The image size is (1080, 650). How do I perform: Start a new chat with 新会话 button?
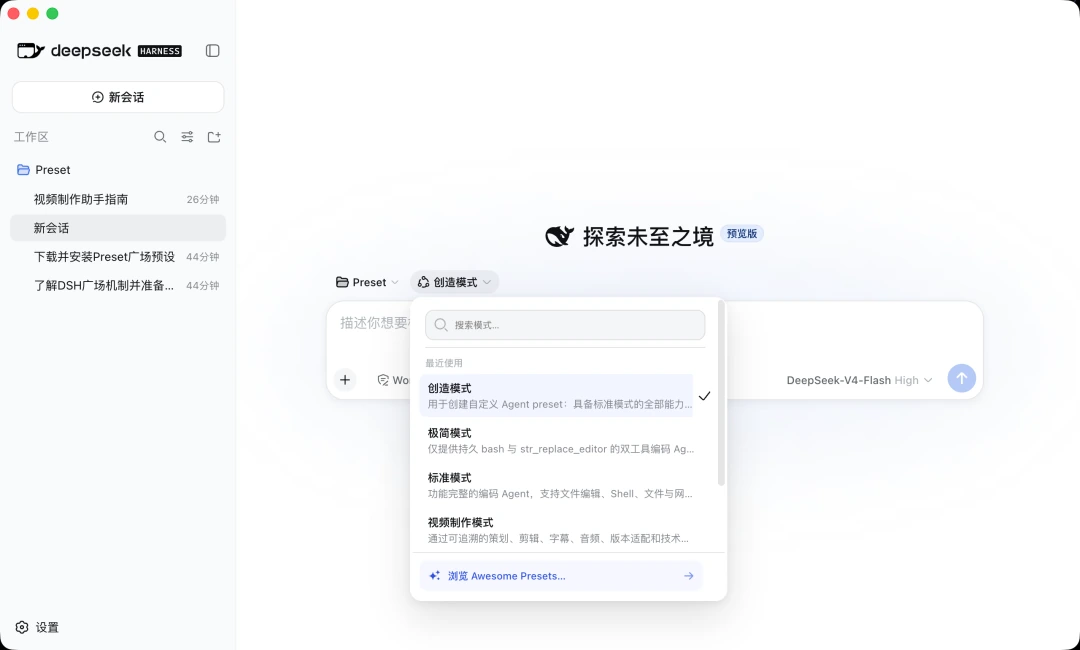[118, 97]
